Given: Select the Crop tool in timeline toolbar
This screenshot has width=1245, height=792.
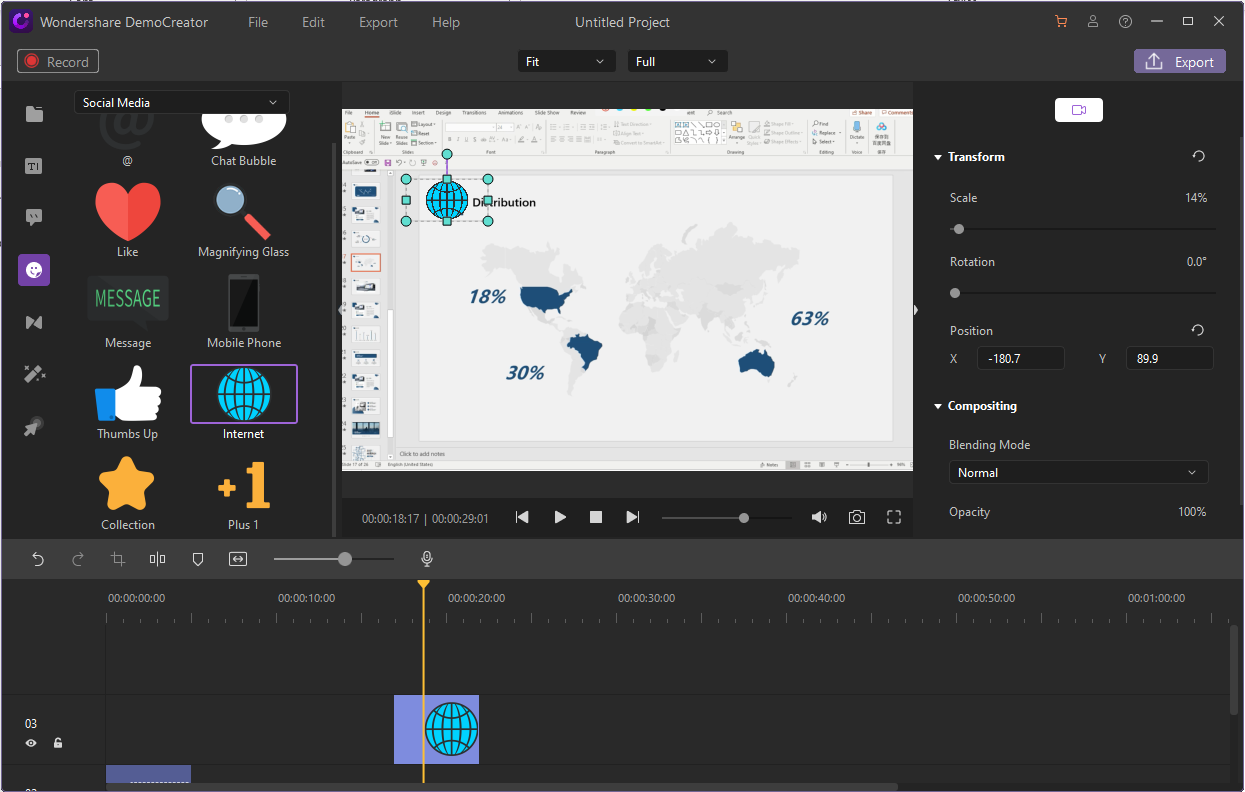Looking at the screenshot, I should [x=118, y=559].
